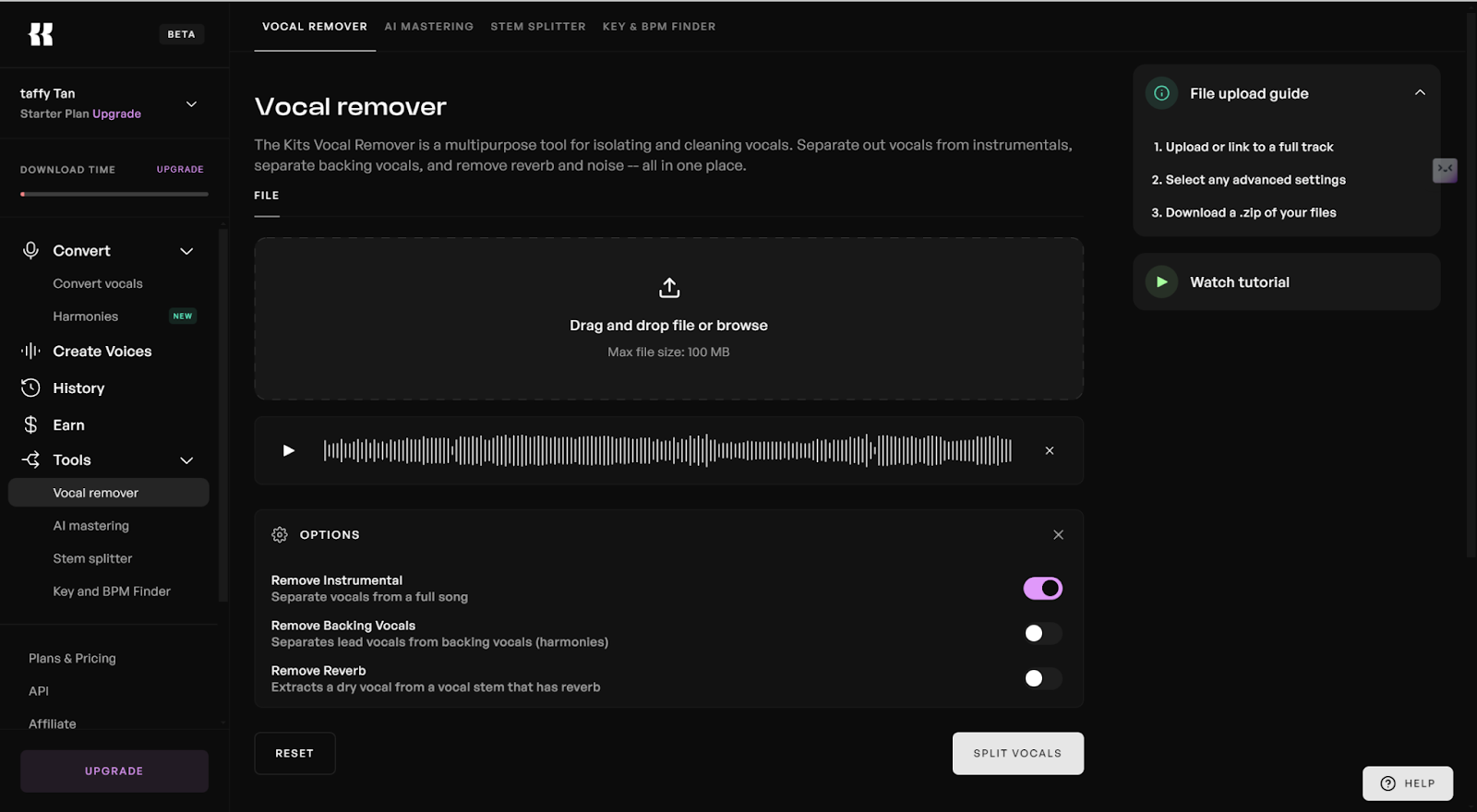The image size is (1477, 812).
Task: Click the microphone Convert icon
Action: click(30, 250)
